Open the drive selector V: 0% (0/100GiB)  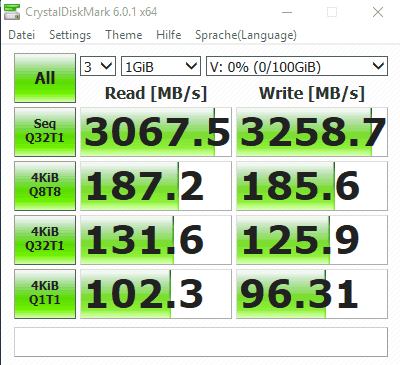point(297,66)
